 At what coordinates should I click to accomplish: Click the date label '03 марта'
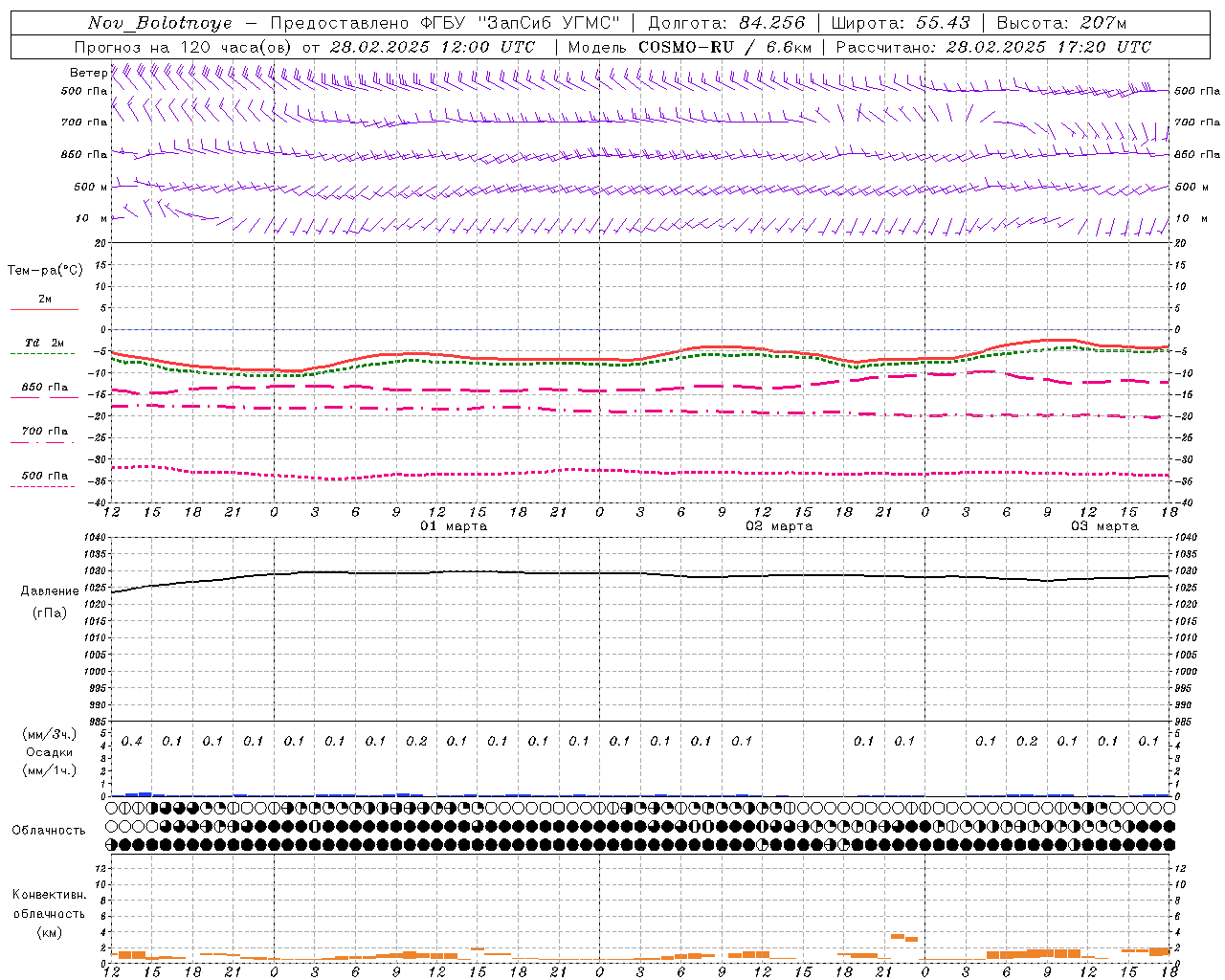click(x=1104, y=526)
